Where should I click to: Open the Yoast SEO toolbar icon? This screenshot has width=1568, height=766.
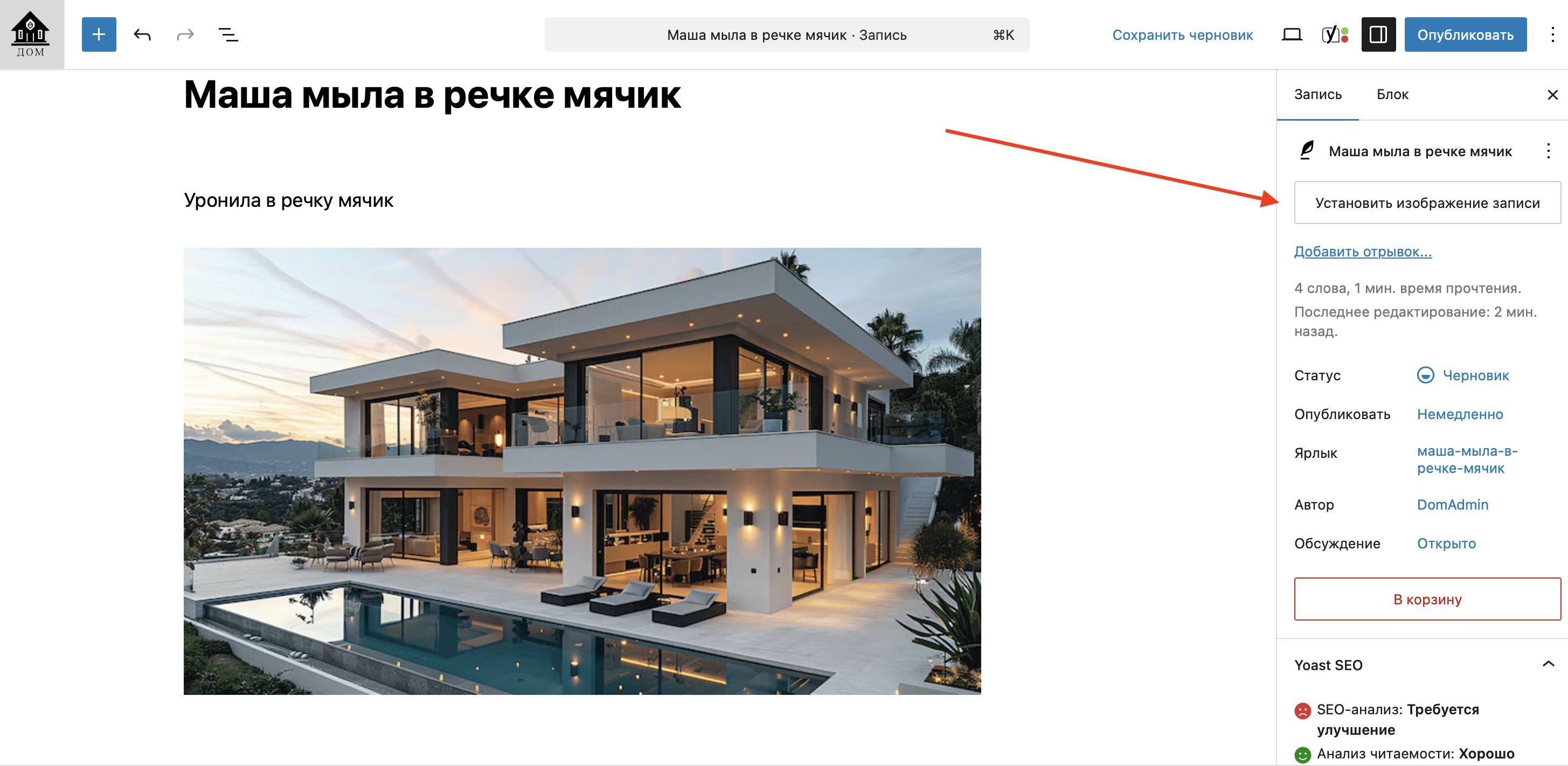[1335, 34]
